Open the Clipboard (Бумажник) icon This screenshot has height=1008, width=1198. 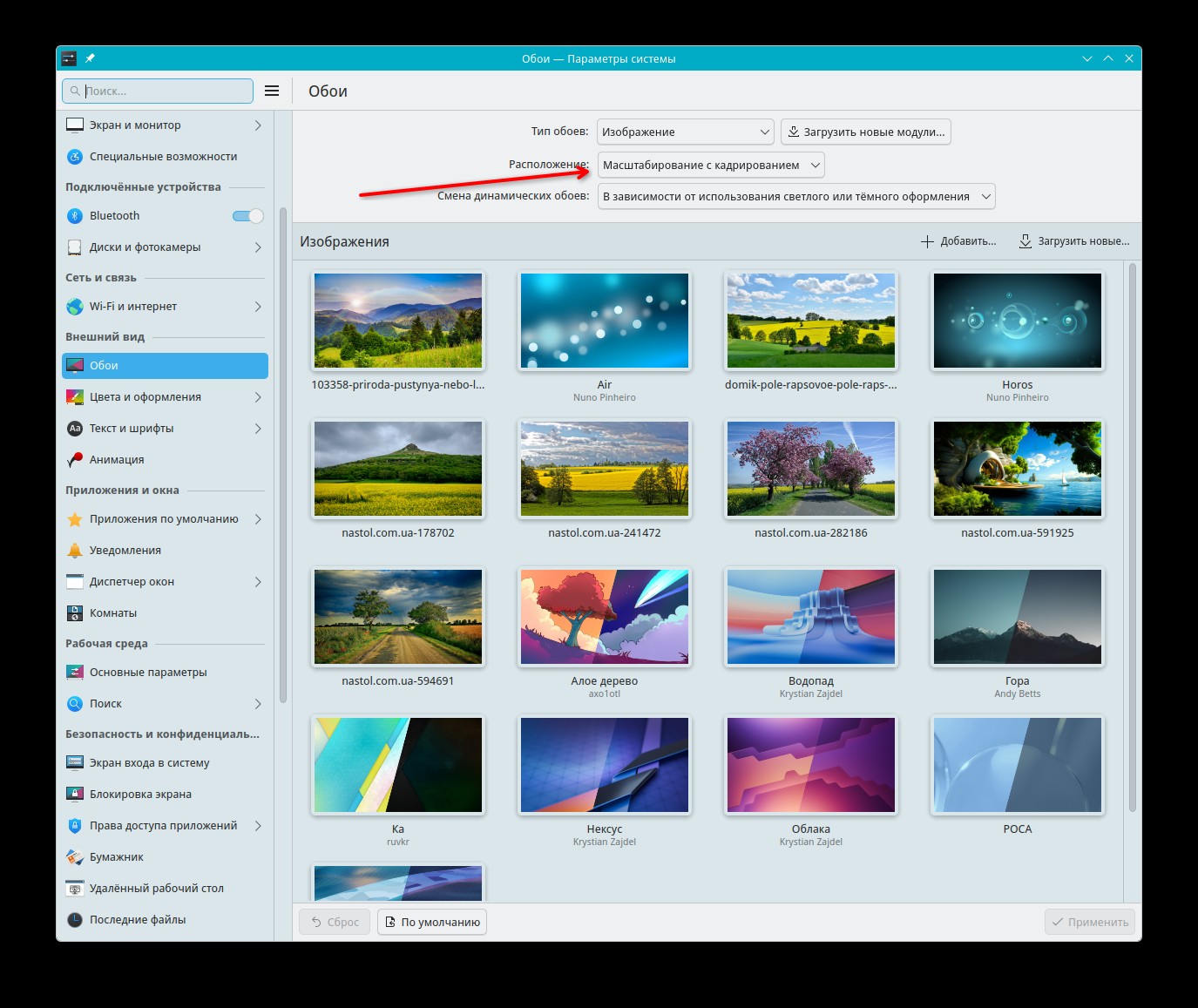pyautogui.click(x=75, y=857)
